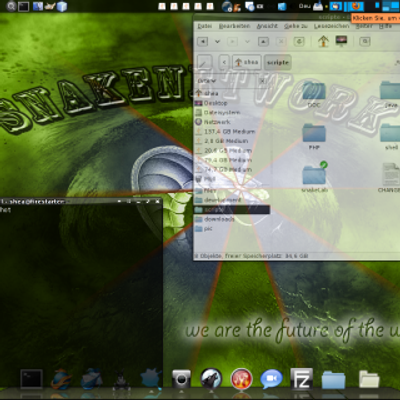The width and height of the screenshot is (400, 400).
Task: Expand the forward history dropdown arrow
Action: click(247, 42)
